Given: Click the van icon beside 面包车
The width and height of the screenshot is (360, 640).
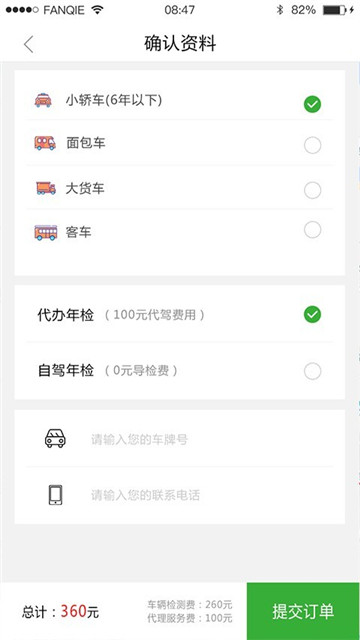Looking at the screenshot, I should pos(45,143).
